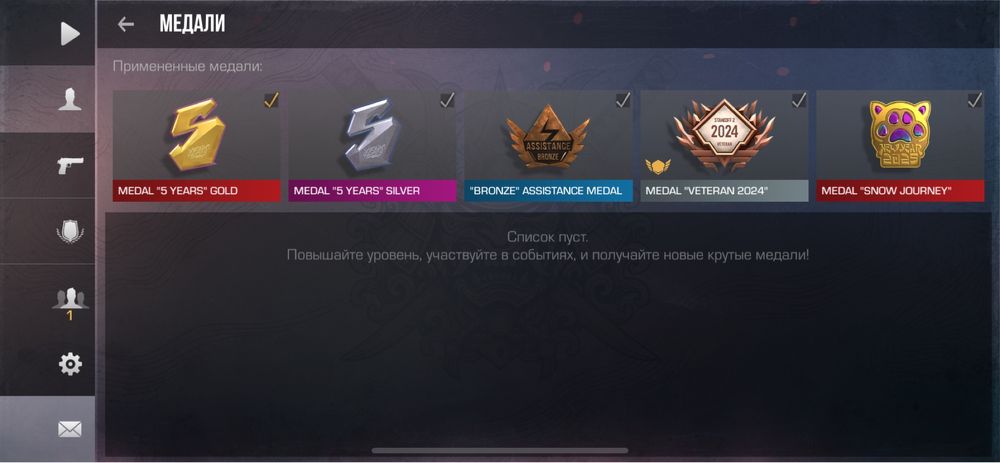Toggle checkbox on the Bronze Assistance medal

pyautogui.click(x=623, y=101)
